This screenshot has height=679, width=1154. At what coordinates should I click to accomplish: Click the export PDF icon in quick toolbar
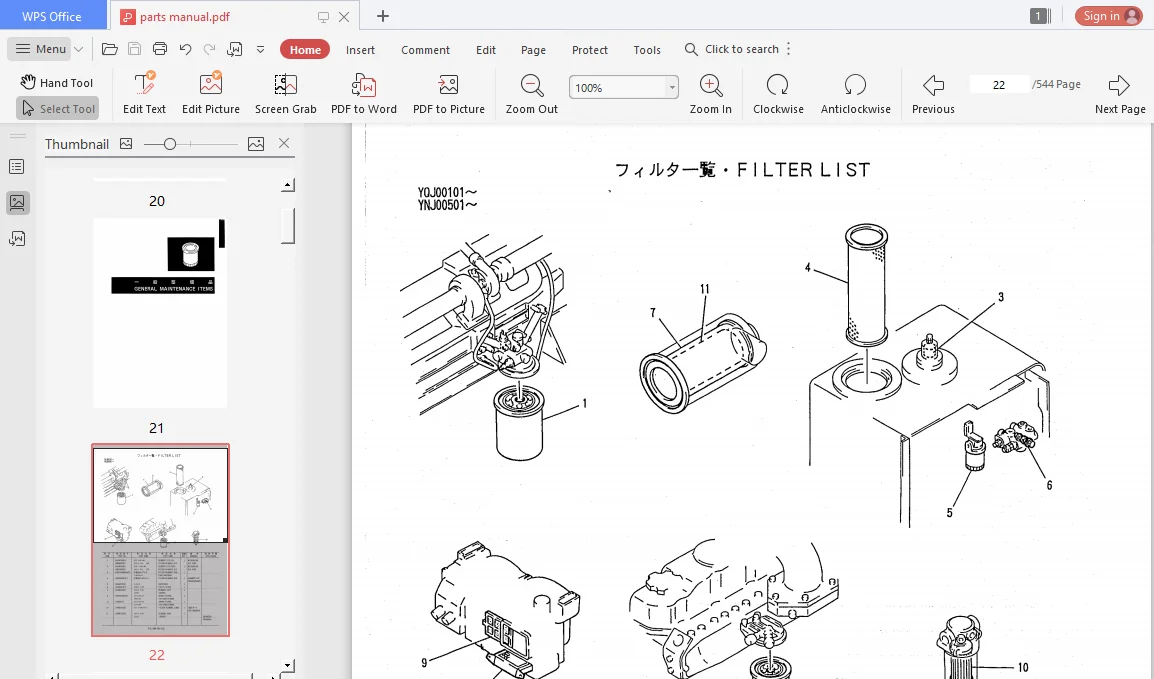click(235, 49)
